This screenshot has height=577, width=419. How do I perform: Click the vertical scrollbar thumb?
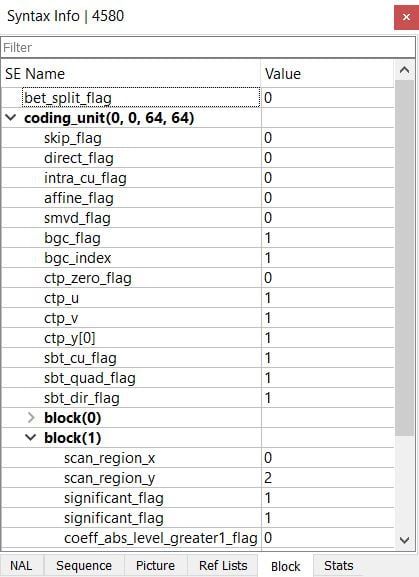[405, 258]
